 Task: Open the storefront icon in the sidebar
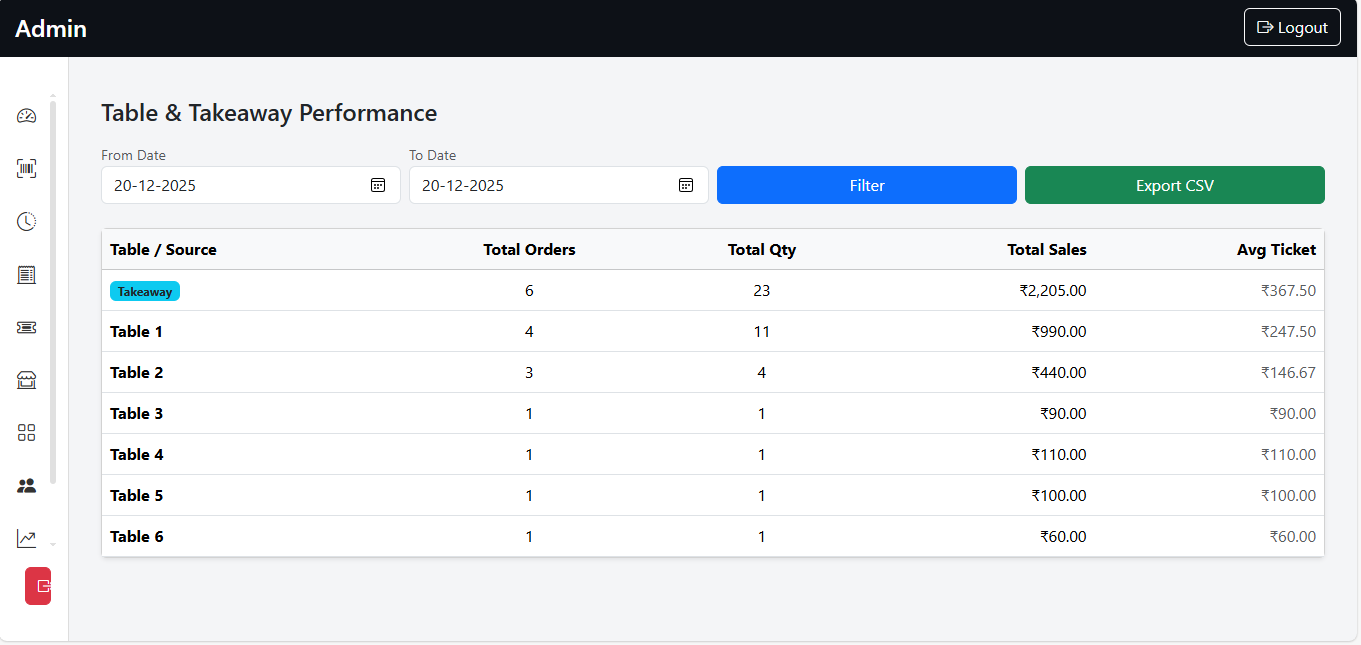coord(26,380)
